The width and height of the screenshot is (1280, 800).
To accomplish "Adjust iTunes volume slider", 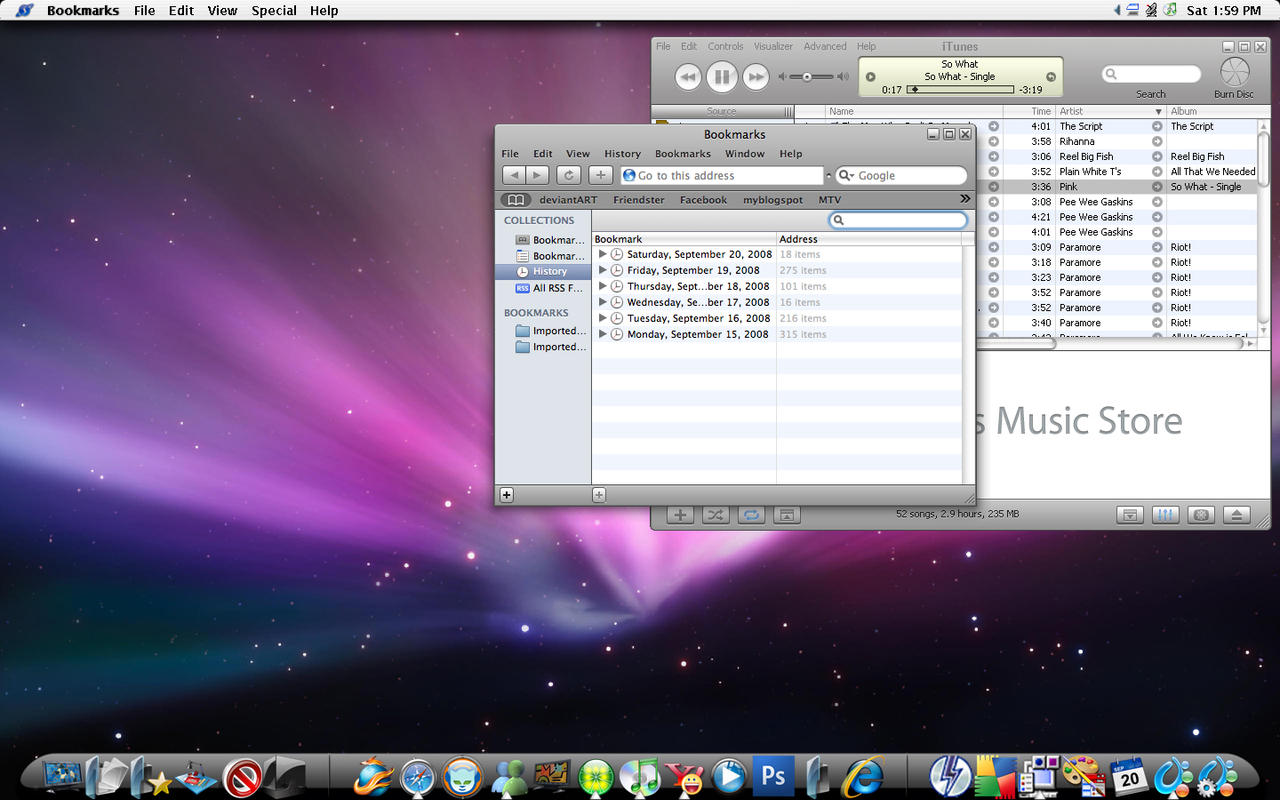I will (x=812, y=77).
